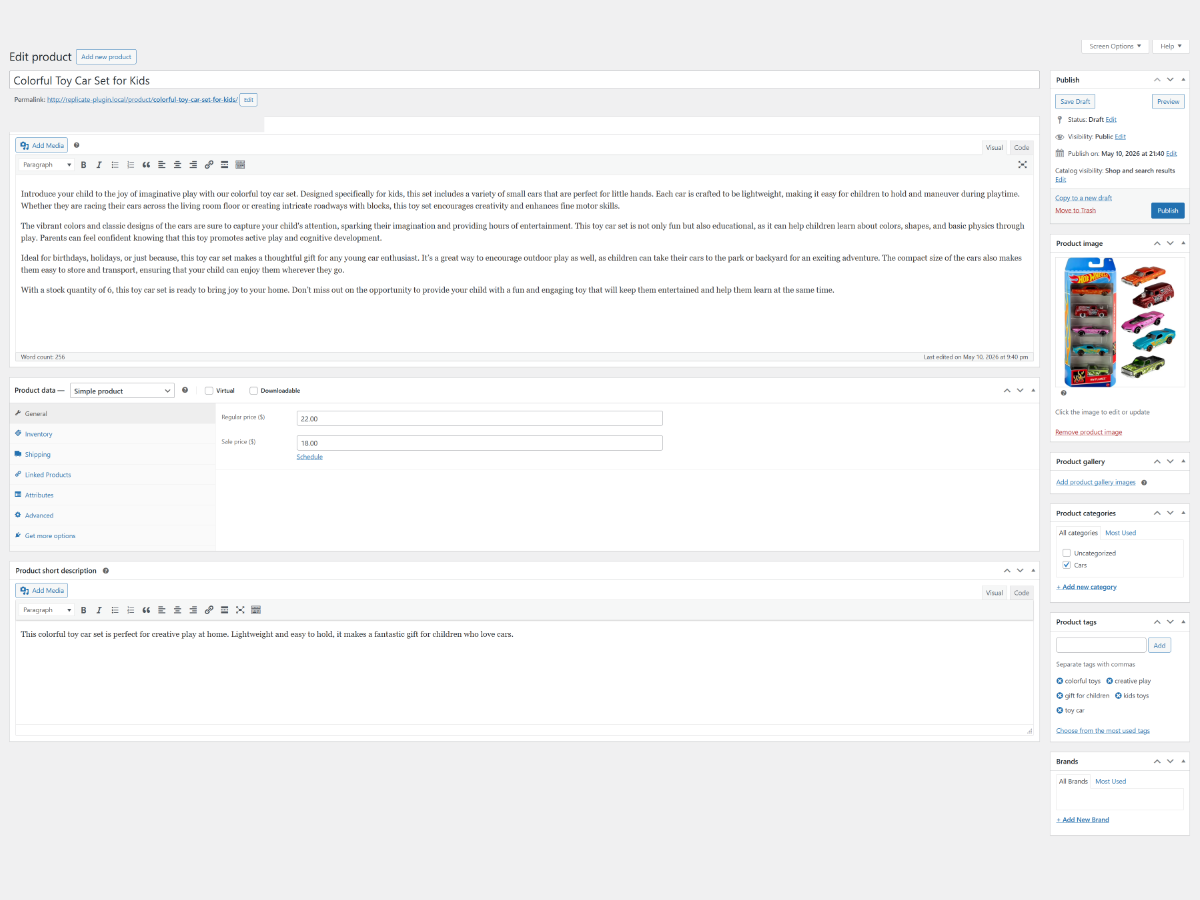
Task: Align text left in main description toolbar
Action: pyautogui.click(x=162, y=164)
